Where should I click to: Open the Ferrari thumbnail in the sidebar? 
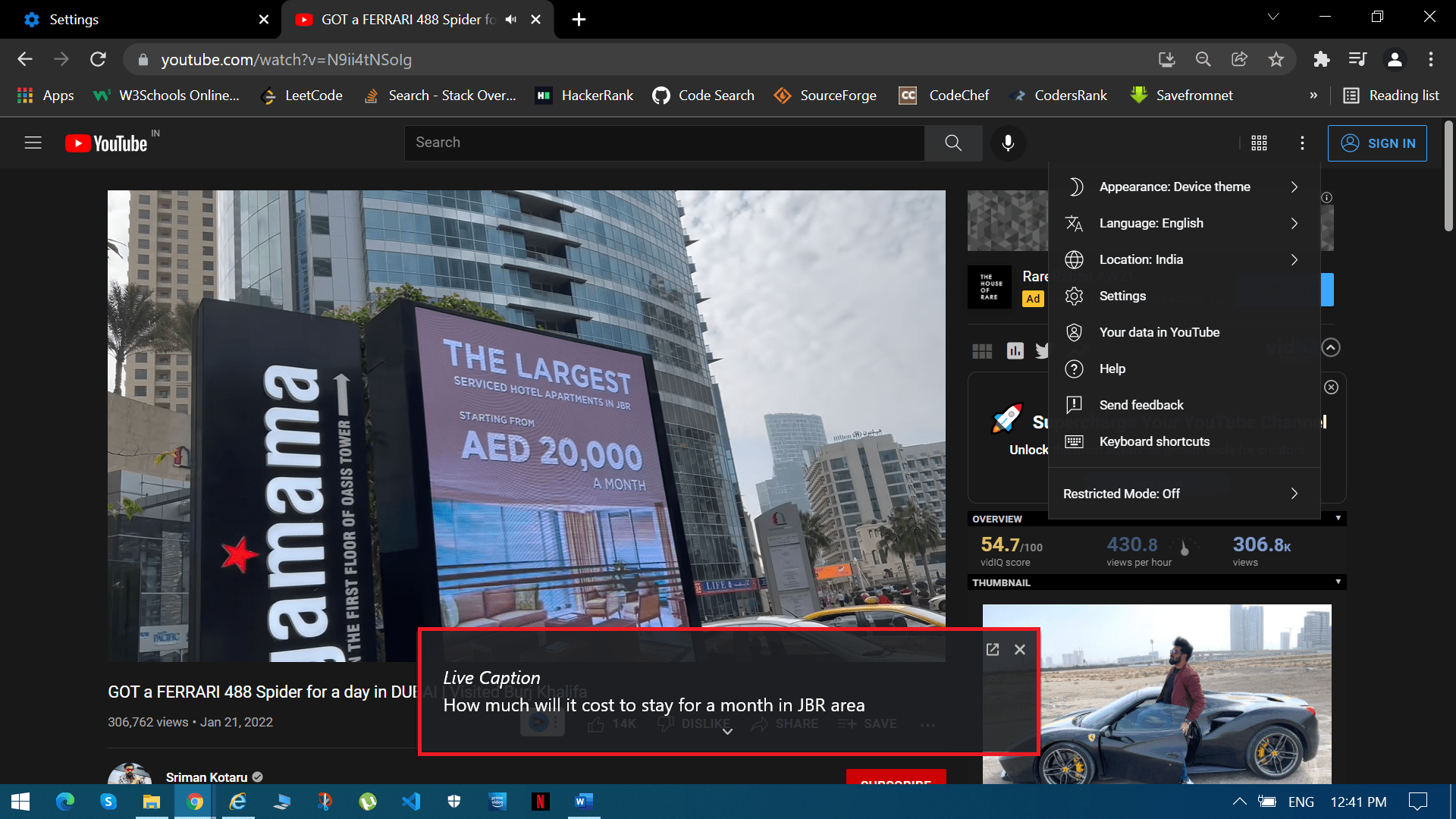click(1156, 694)
